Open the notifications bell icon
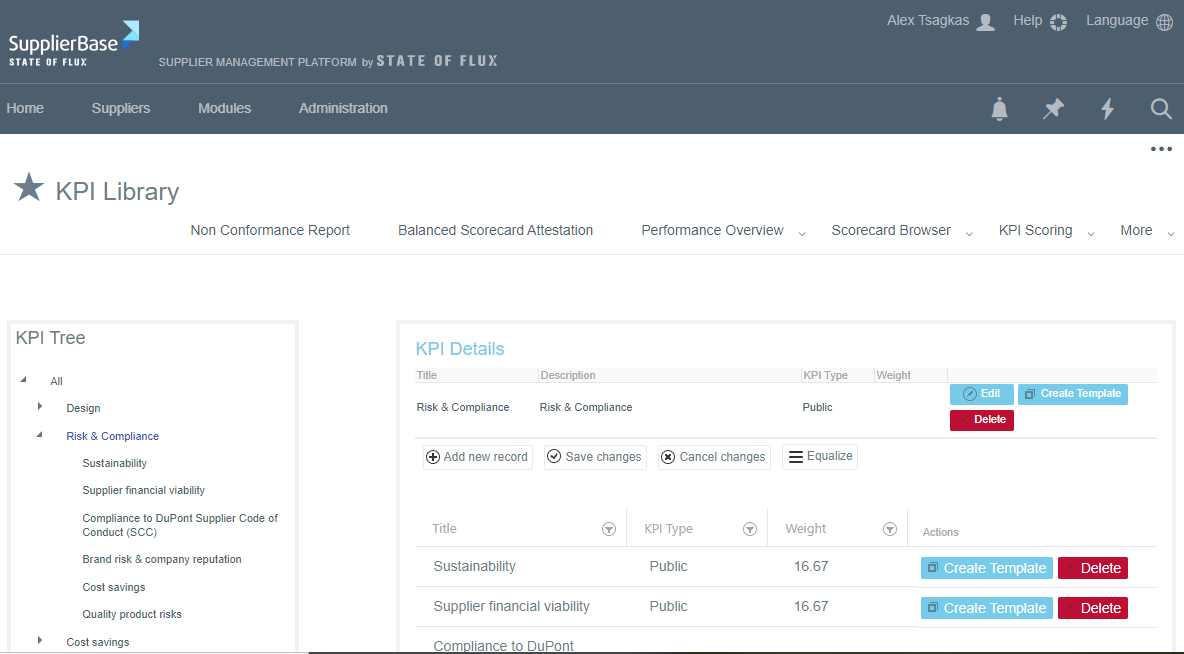1184x654 pixels. tap(999, 109)
